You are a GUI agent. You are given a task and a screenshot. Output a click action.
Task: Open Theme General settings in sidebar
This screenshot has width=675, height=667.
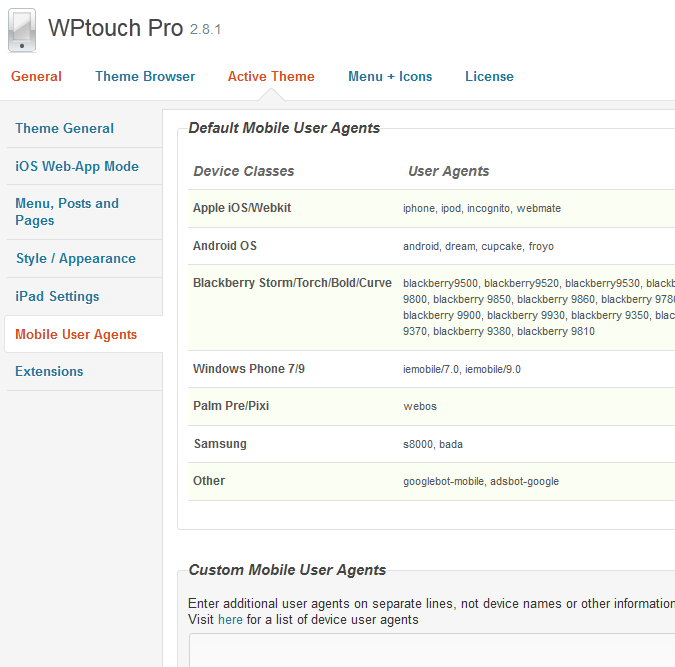tap(65, 128)
